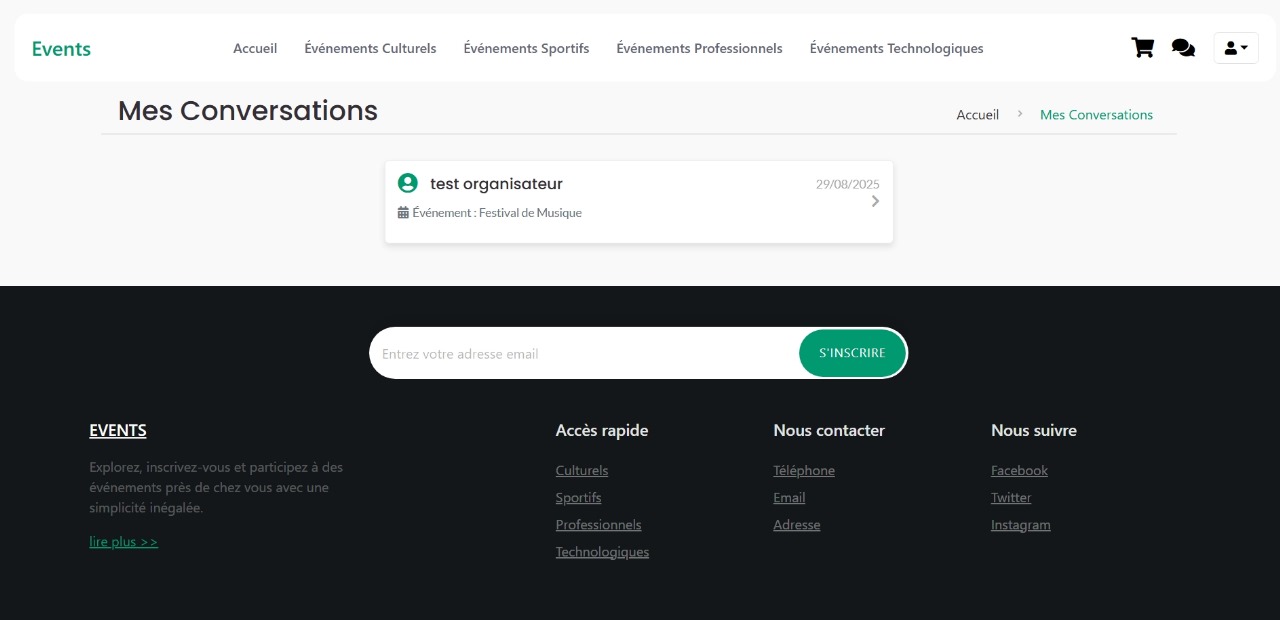Screen dimensions: 1280x620
Task: Open the test organisateur conversation
Action: pyautogui.click(x=639, y=202)
